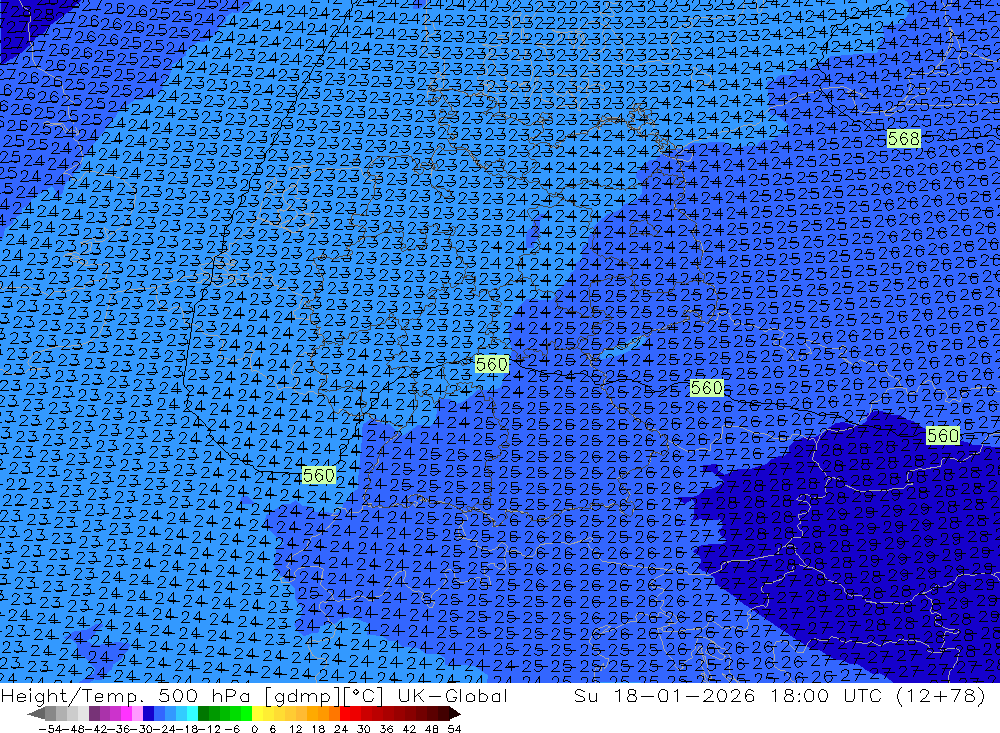Click the '12' legend value
Screen dimensions: 1000x733
click(x=295, y=729)
